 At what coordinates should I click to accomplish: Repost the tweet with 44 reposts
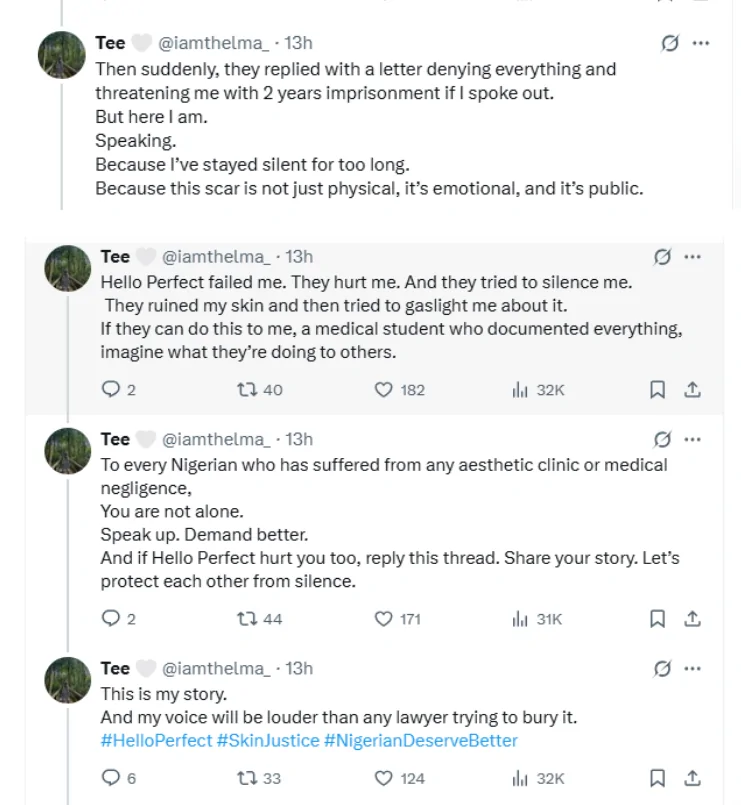246,619
